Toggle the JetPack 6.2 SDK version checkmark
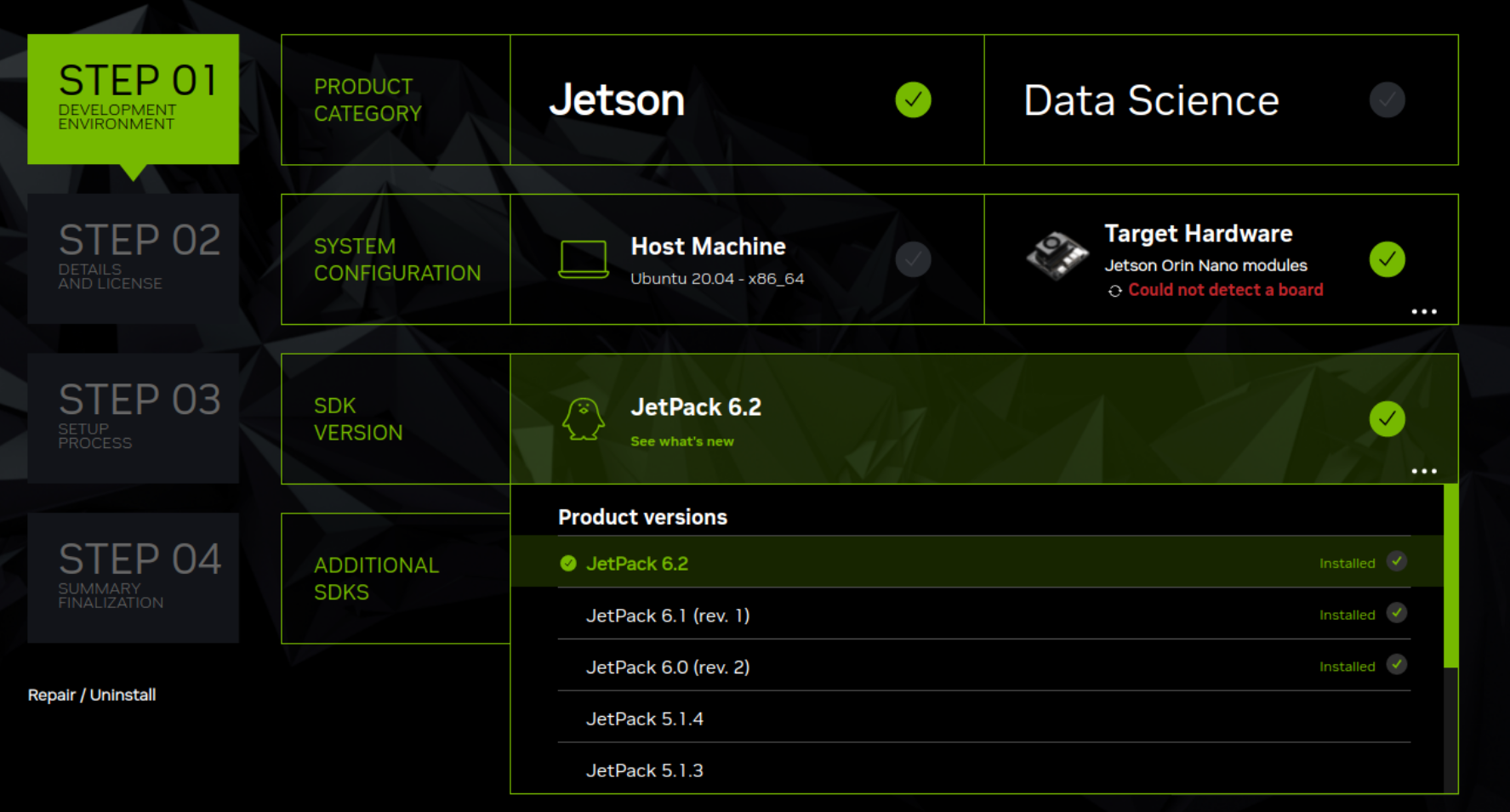The width and height of the screenshot is (1510, 812). coord(1387,418)
